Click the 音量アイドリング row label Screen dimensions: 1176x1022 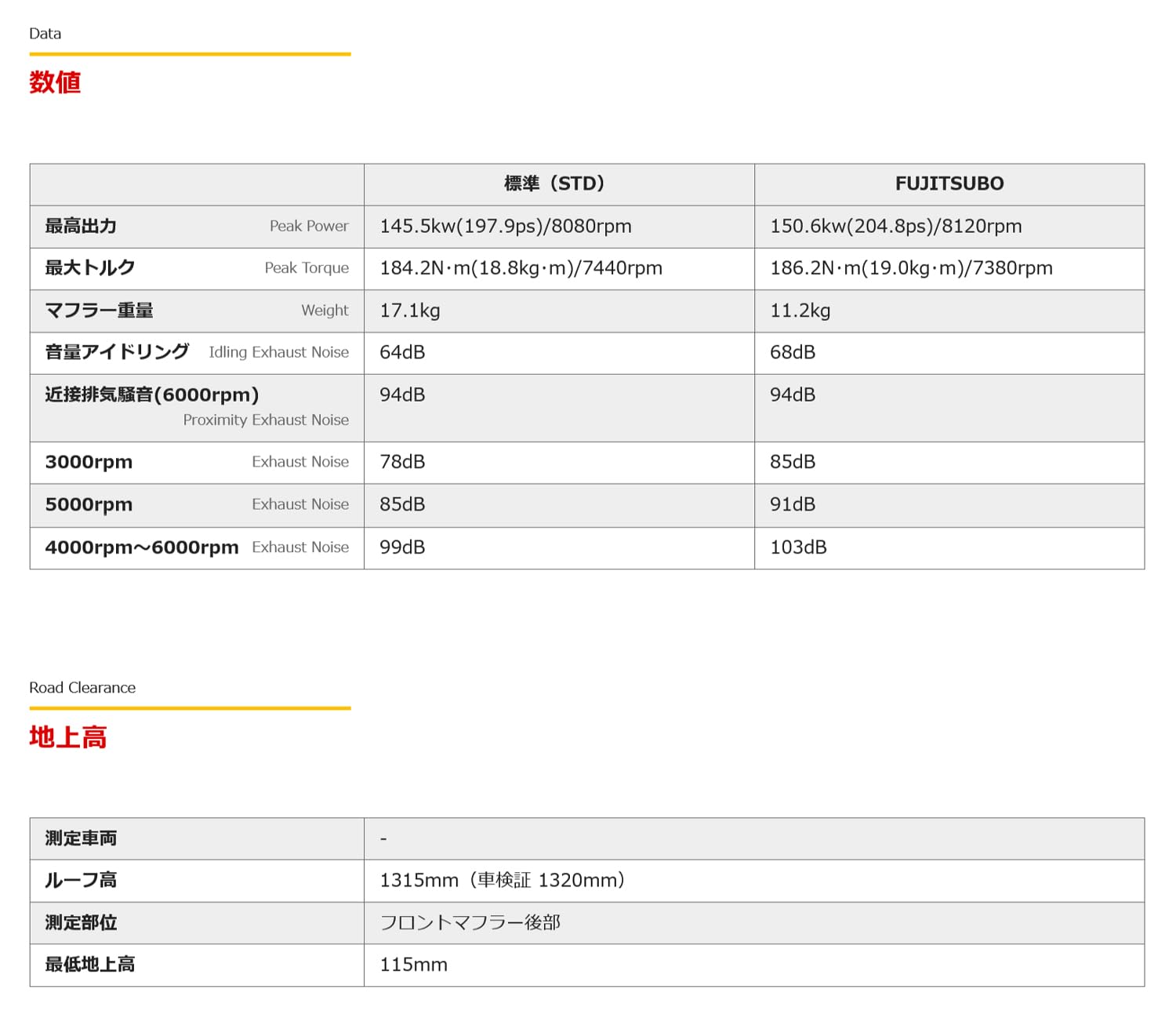[x=117, y=351]
